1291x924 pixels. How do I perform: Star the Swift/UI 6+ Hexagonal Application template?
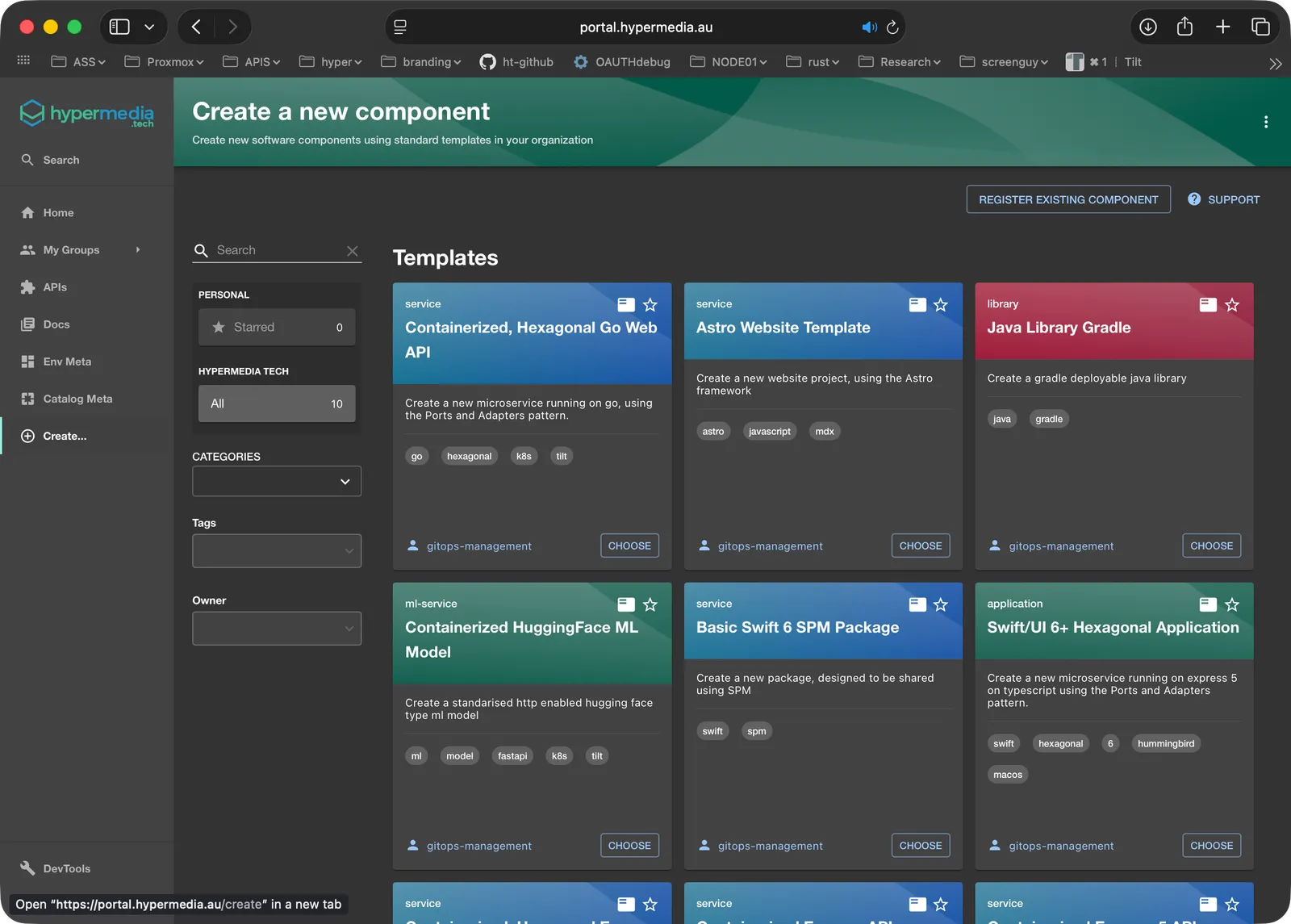1232,604
